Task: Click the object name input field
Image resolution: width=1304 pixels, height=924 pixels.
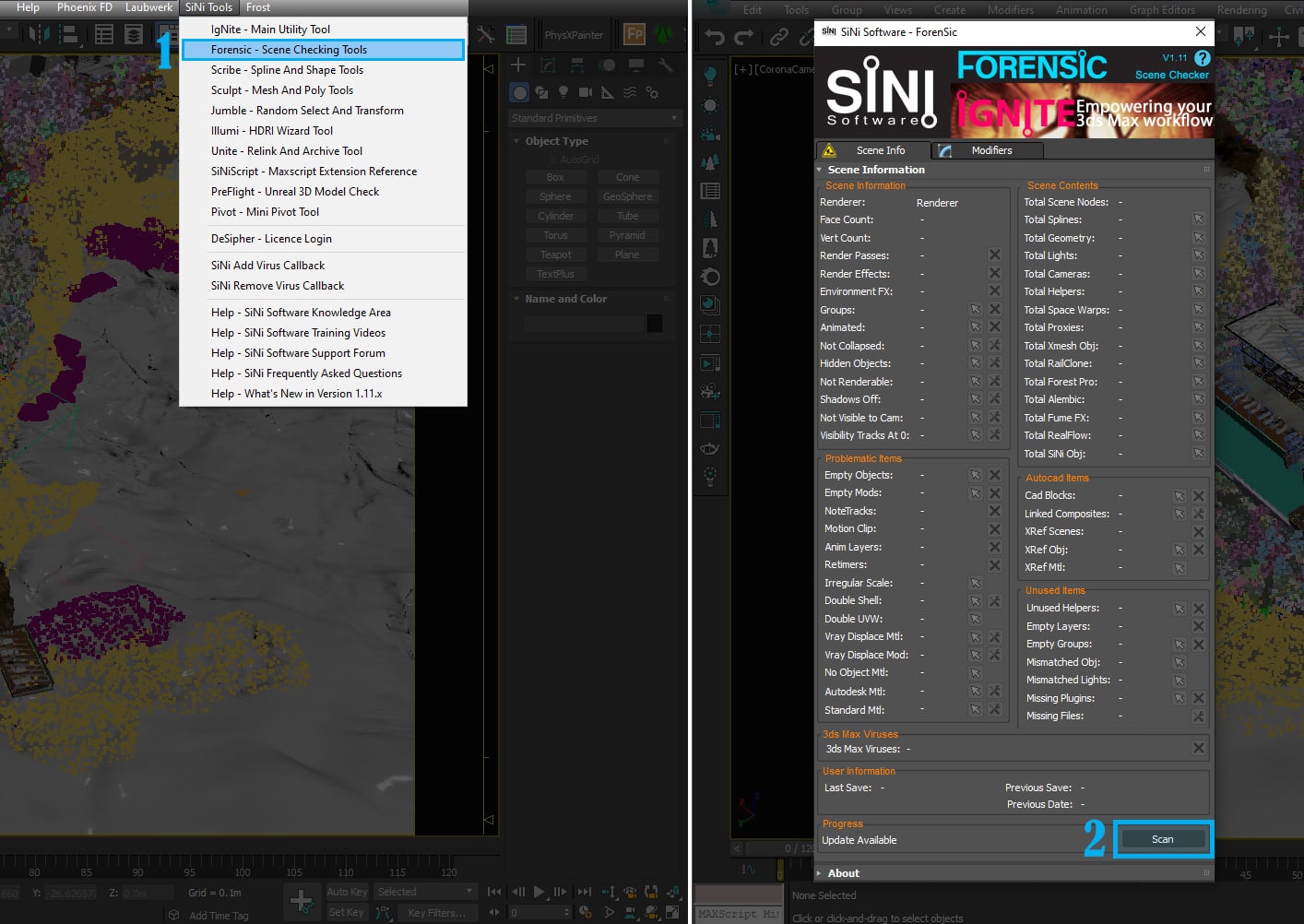Action: coord(583,324)
